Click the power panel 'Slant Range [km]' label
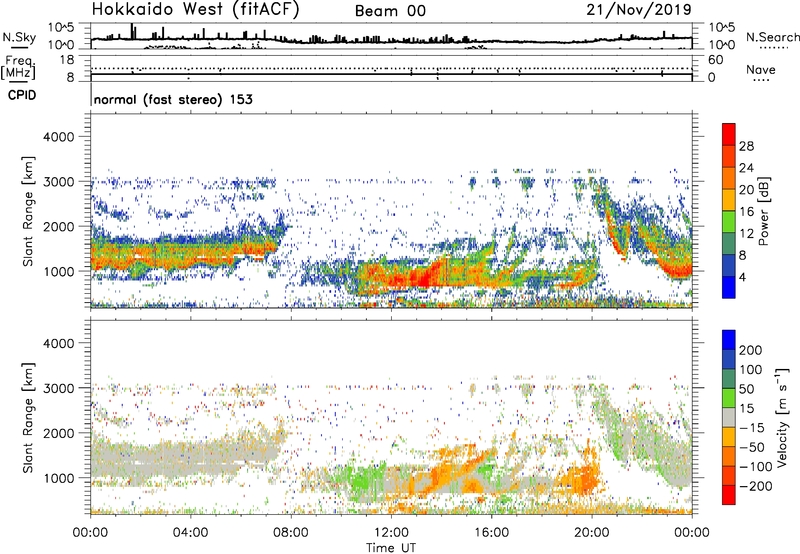This screenshot has width=800, height=554. click(28, 211)
